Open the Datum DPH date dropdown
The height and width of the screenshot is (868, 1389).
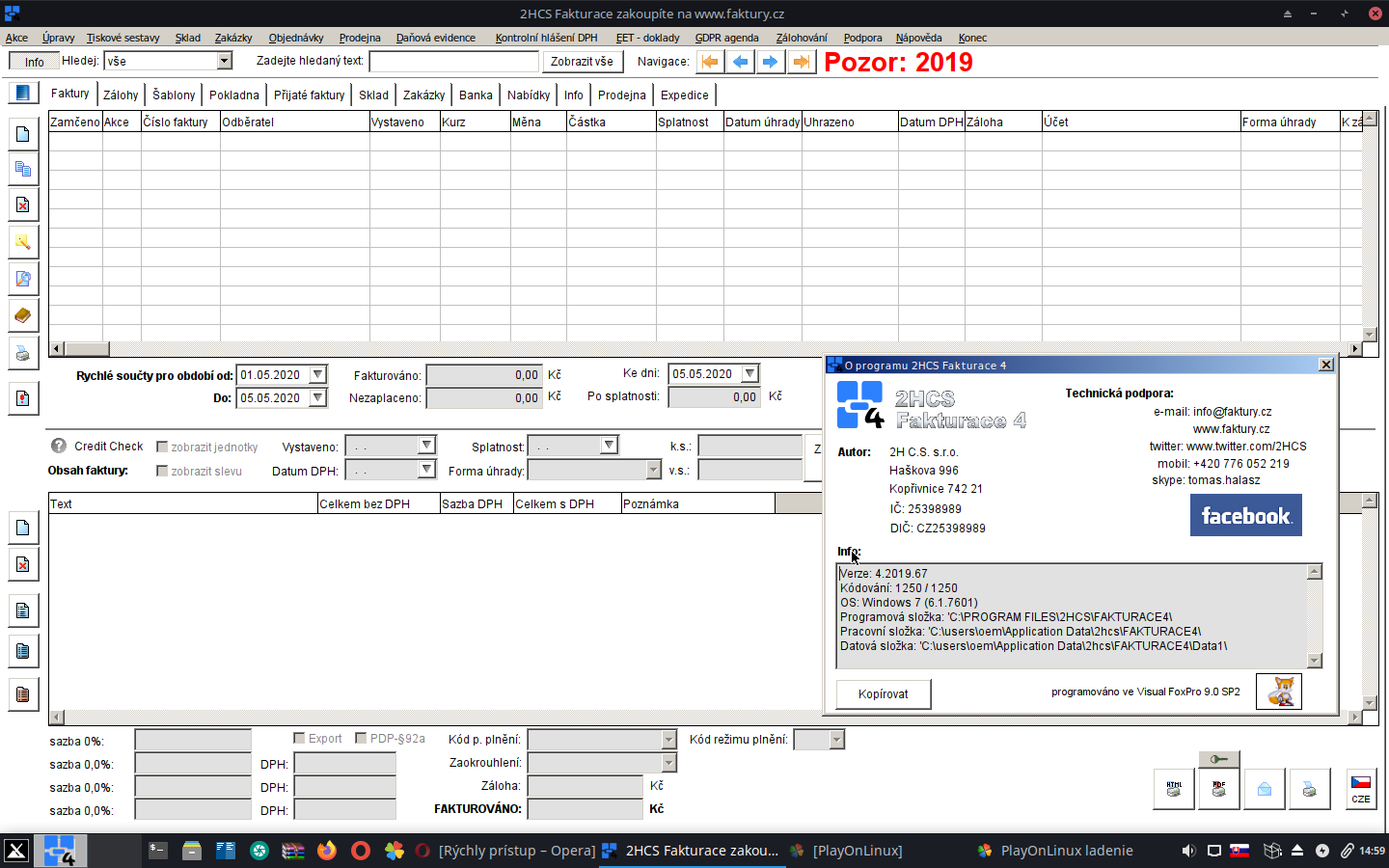click(x=427, y=469)
